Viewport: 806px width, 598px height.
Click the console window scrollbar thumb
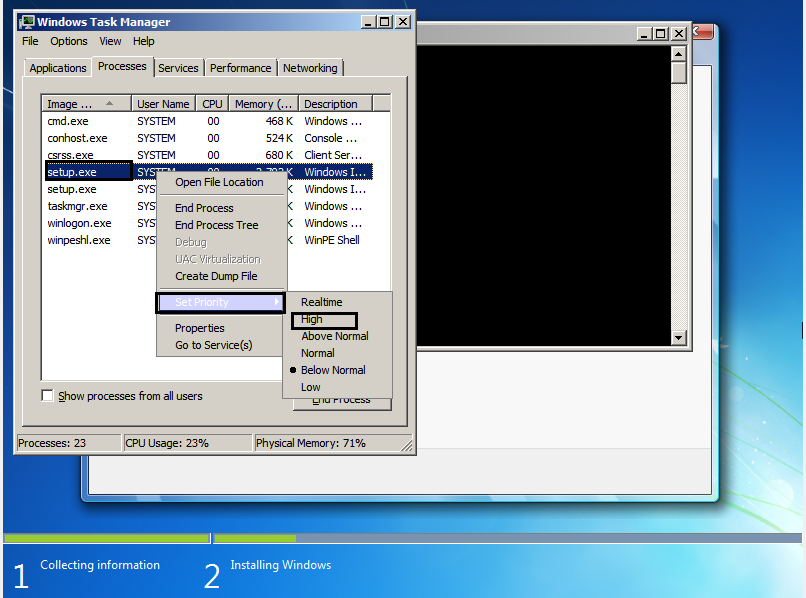679,73
